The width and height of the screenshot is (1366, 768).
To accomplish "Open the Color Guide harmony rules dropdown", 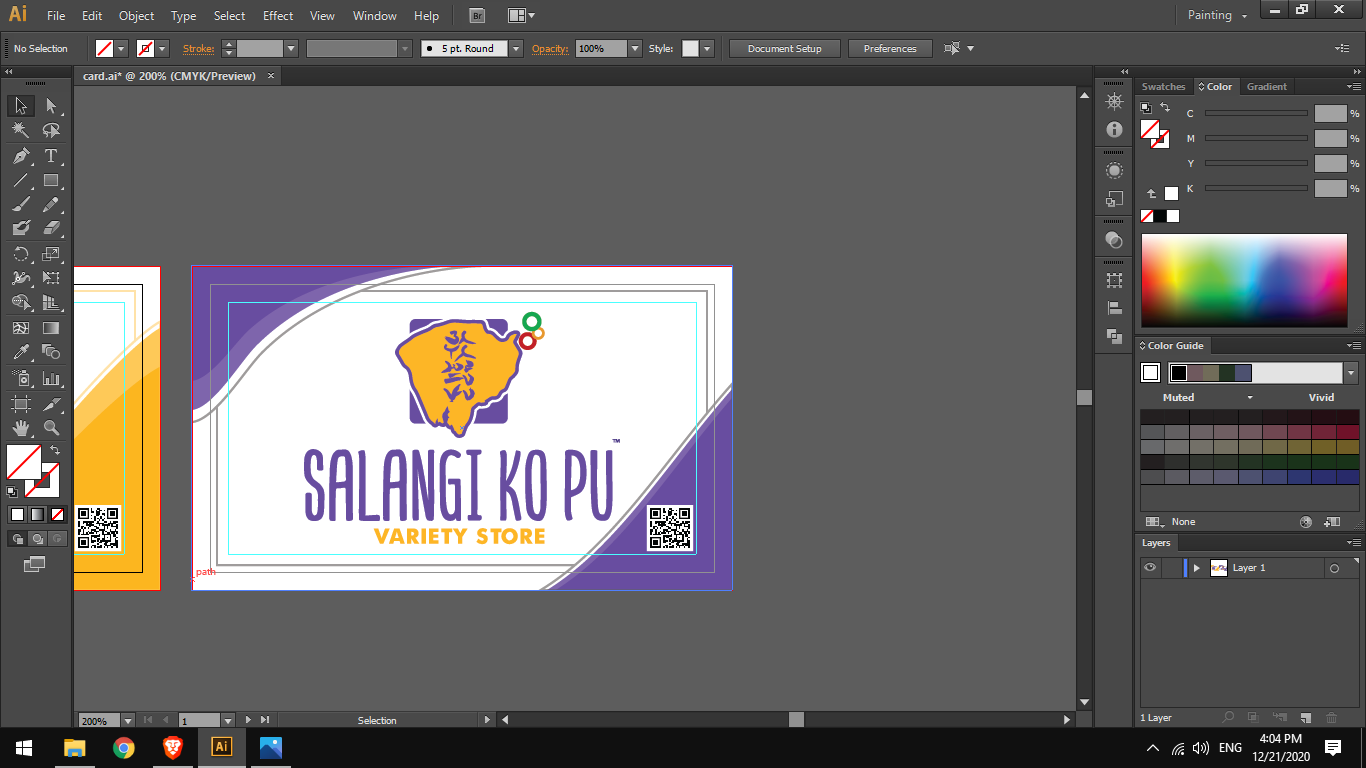I will coord(1351,373).
